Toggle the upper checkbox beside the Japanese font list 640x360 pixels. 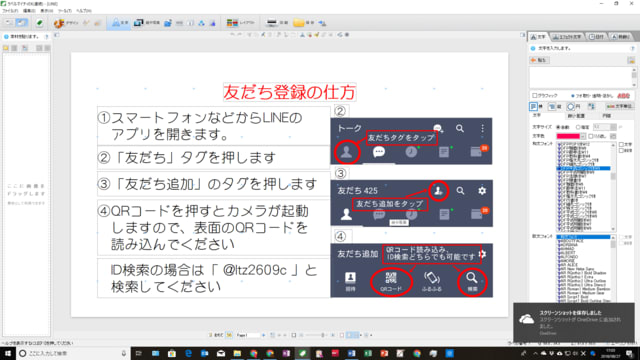(x=621, y=144)
